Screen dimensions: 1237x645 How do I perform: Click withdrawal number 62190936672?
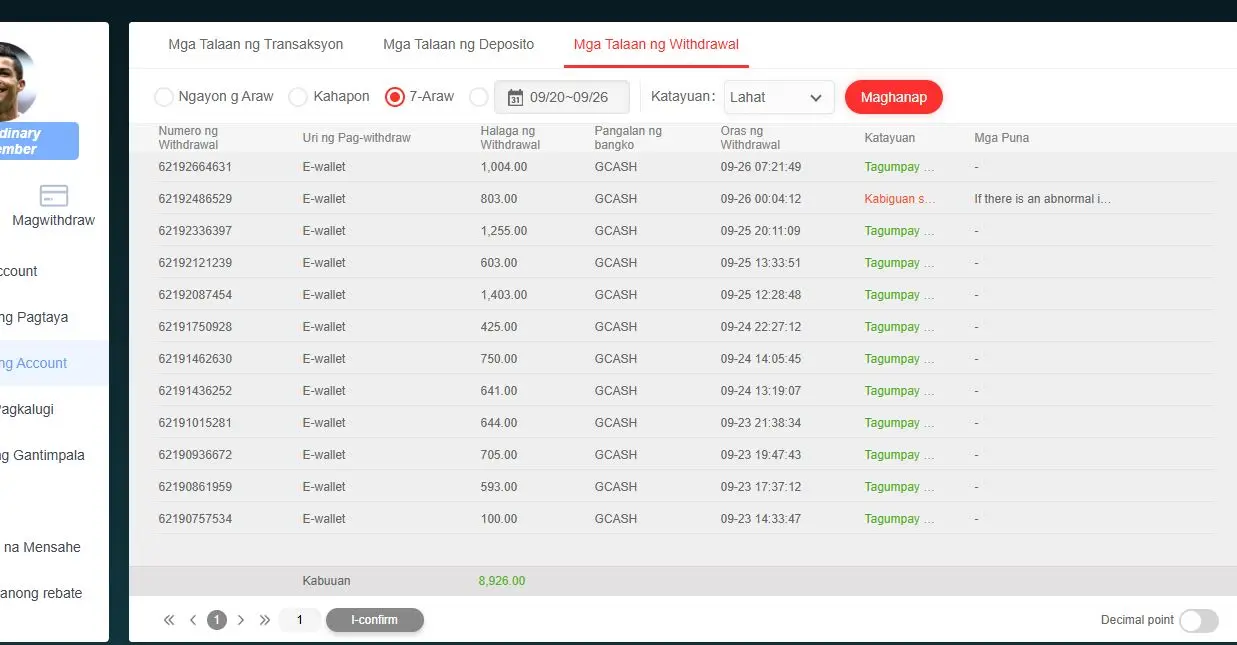click(195, 455)
